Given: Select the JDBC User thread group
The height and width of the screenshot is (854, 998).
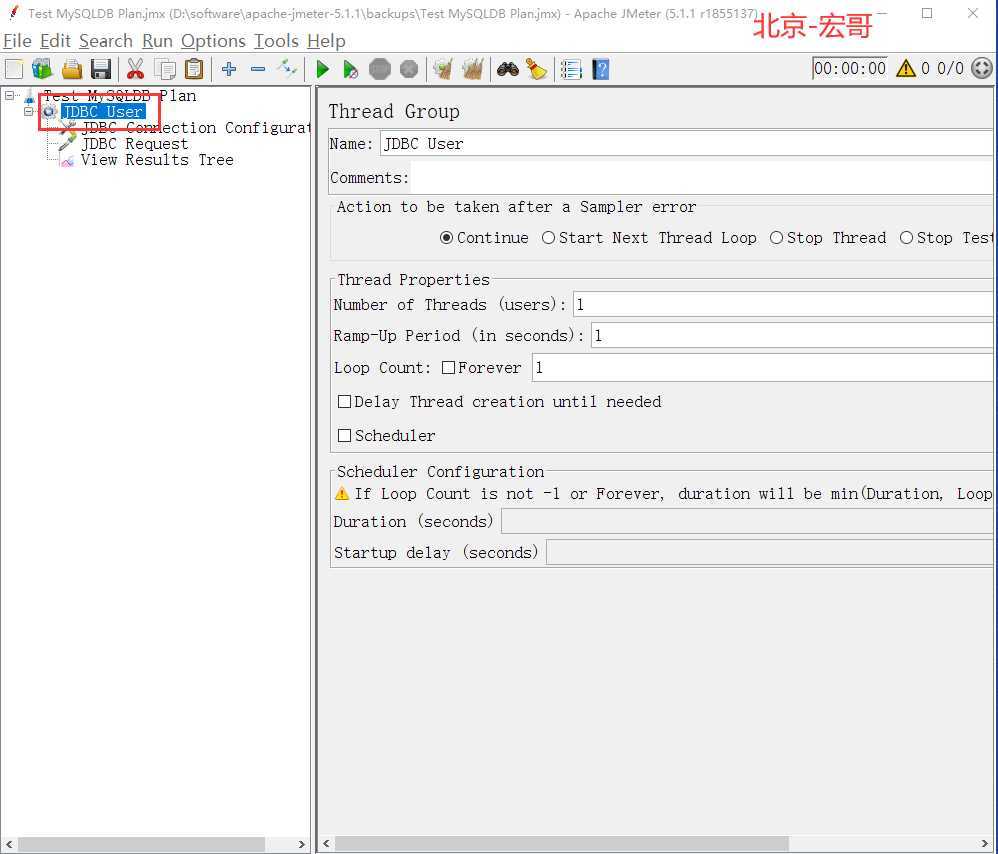Looking at the screenshot, I should click(x=103, y=112).
